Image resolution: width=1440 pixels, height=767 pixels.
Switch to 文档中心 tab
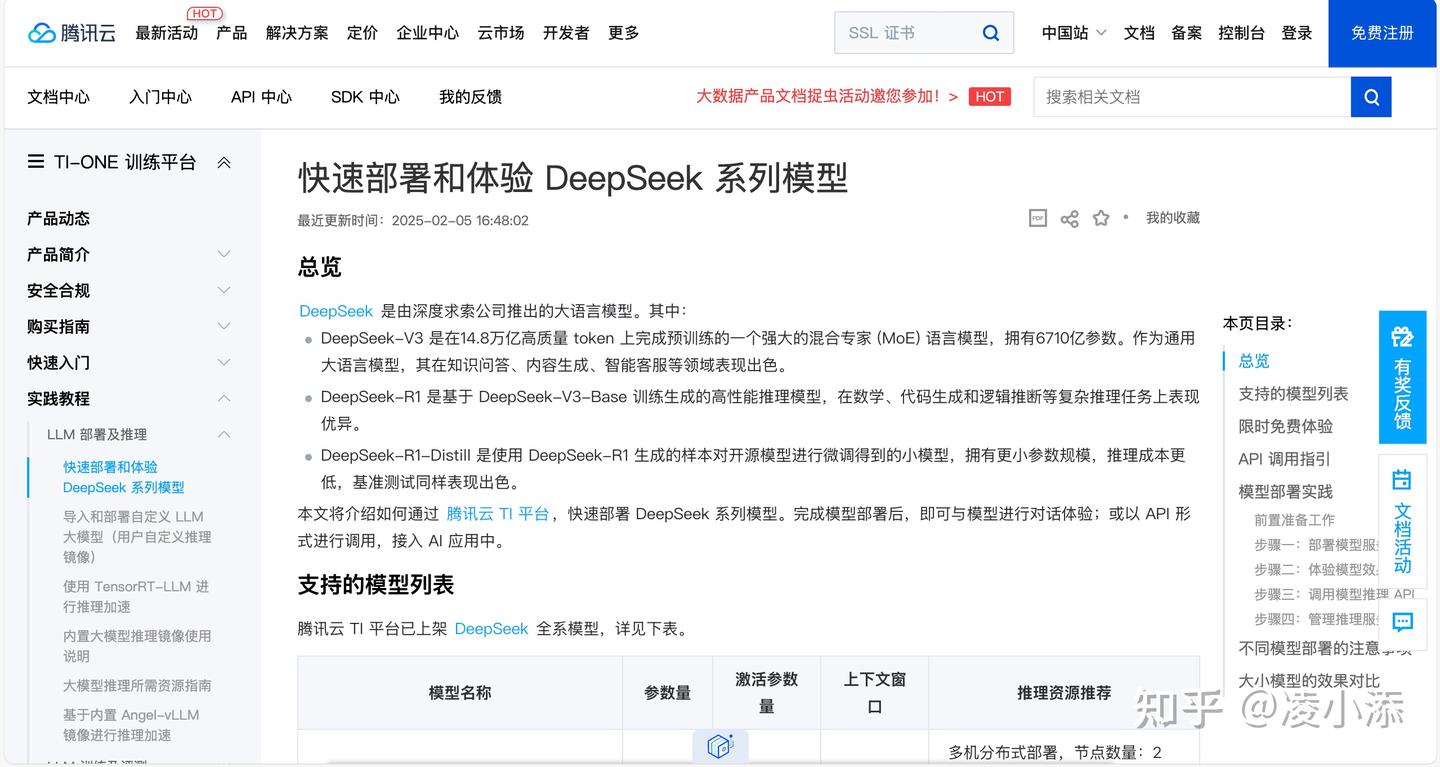(x=58, y=97)
